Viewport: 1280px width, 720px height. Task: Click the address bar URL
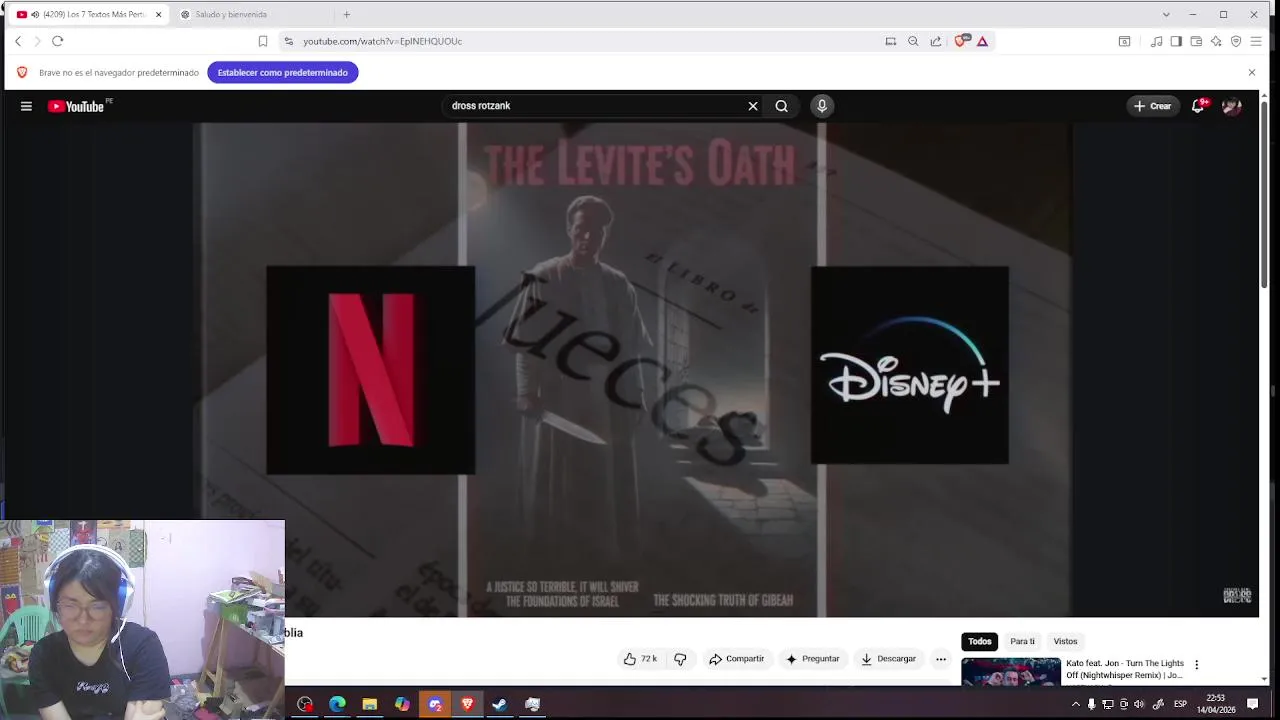pyautogui.click(x=382, y=41)
